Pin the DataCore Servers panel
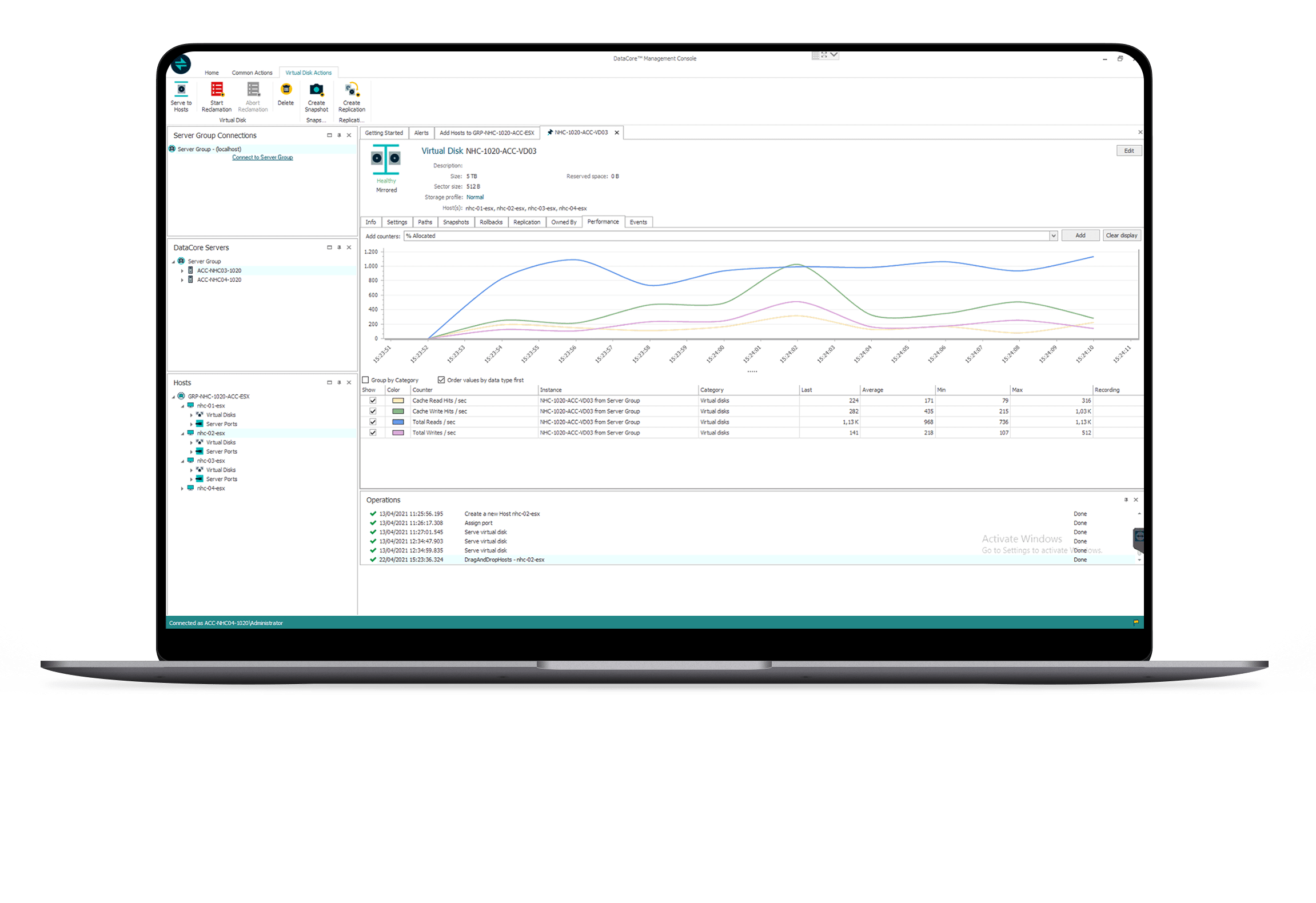Screen dimensions: 1316x903 tap(339, 247)
